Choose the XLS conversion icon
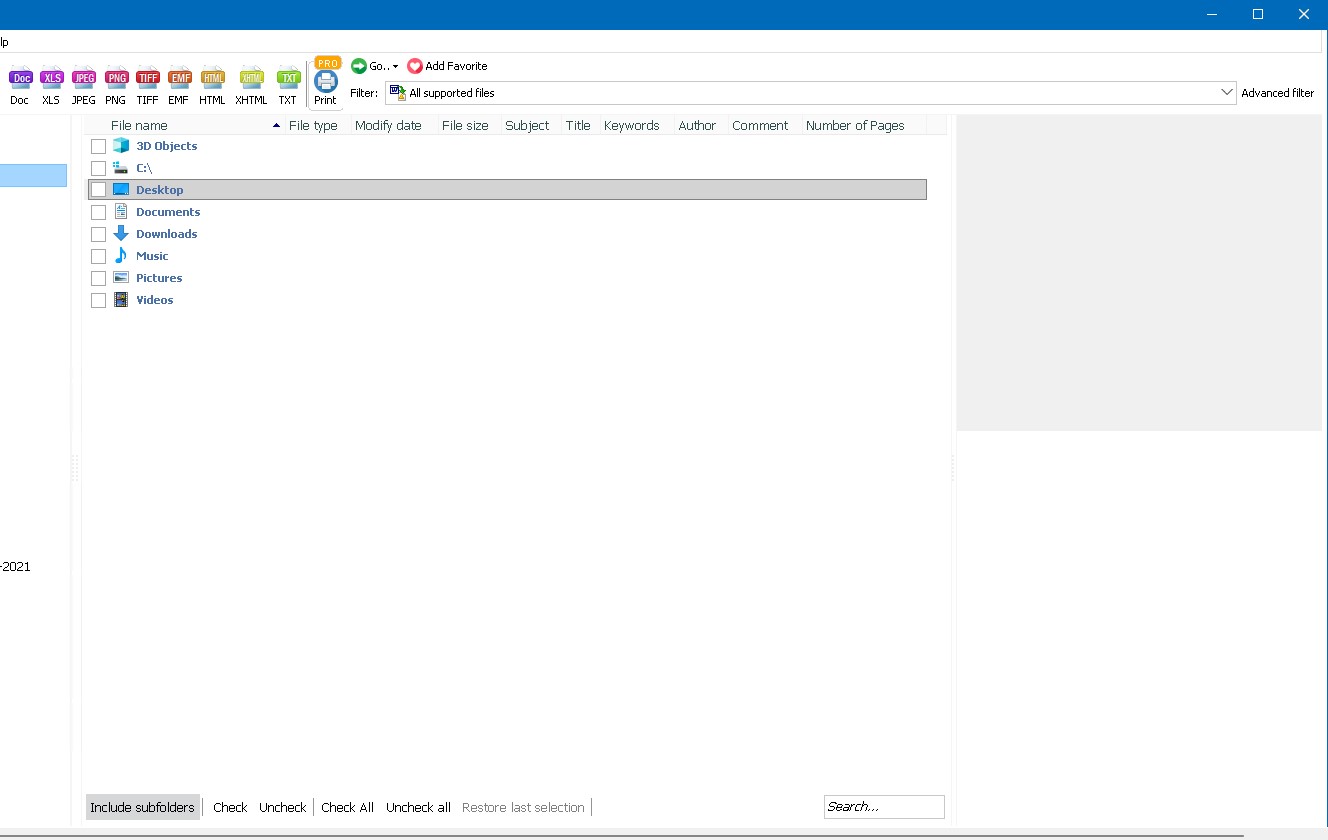1328x840 pixels. [52, 78]
